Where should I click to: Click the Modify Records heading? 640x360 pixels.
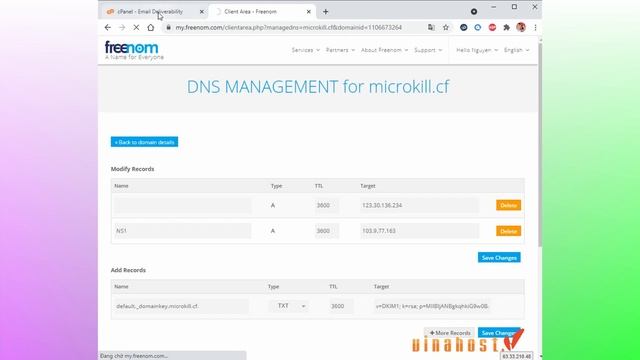[x=132, y=169]
